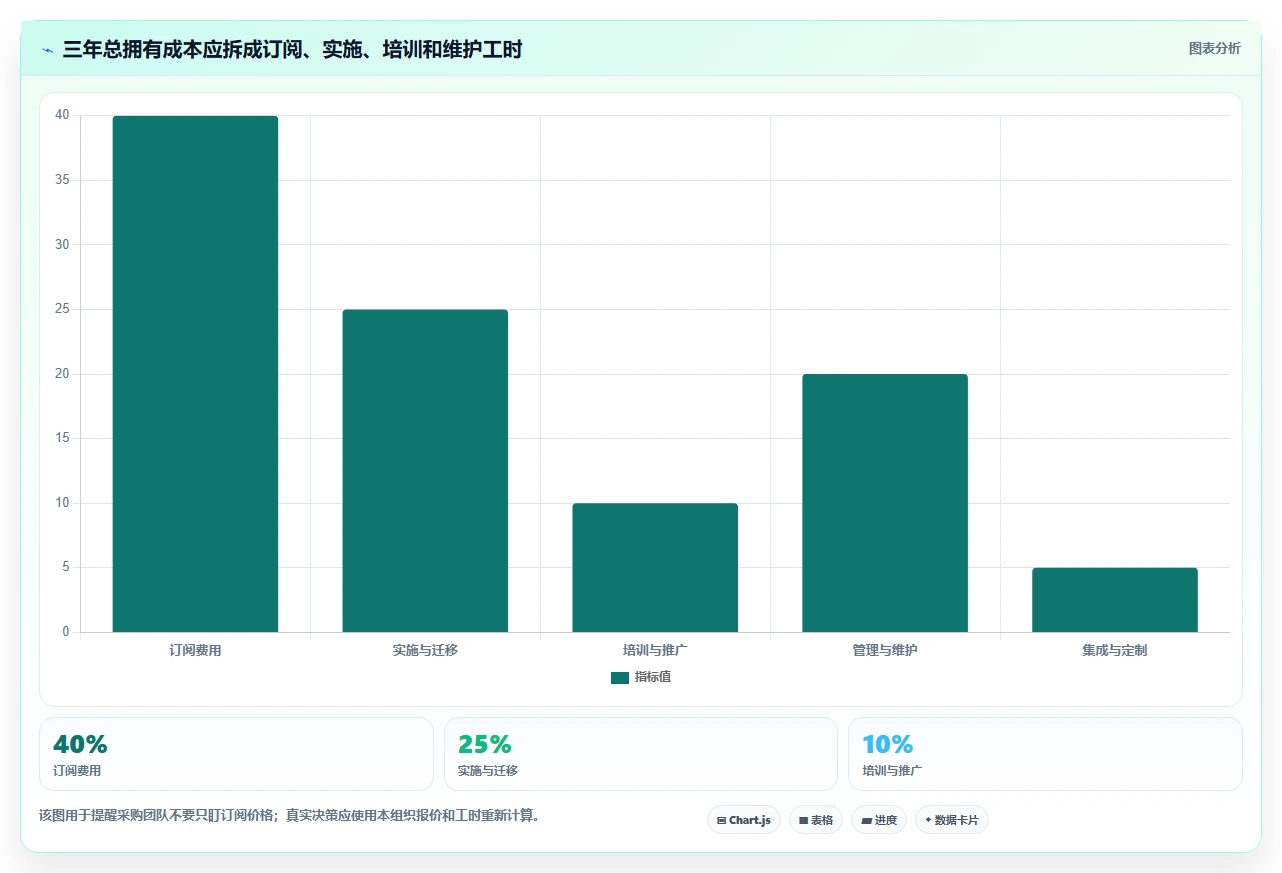Click the 实施与迁移 x-axis label
Viewport: 1282px width, 873px height.
(425, 650)
